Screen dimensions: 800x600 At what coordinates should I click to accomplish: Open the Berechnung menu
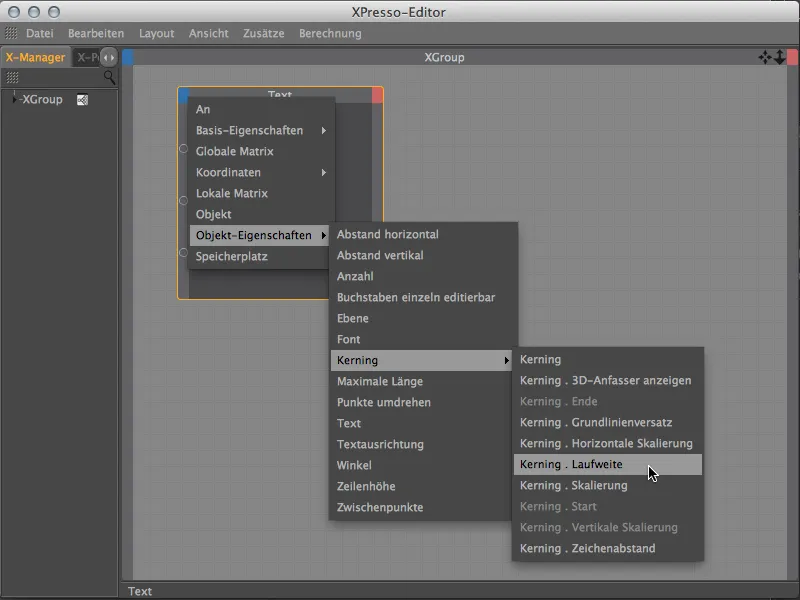330,33
